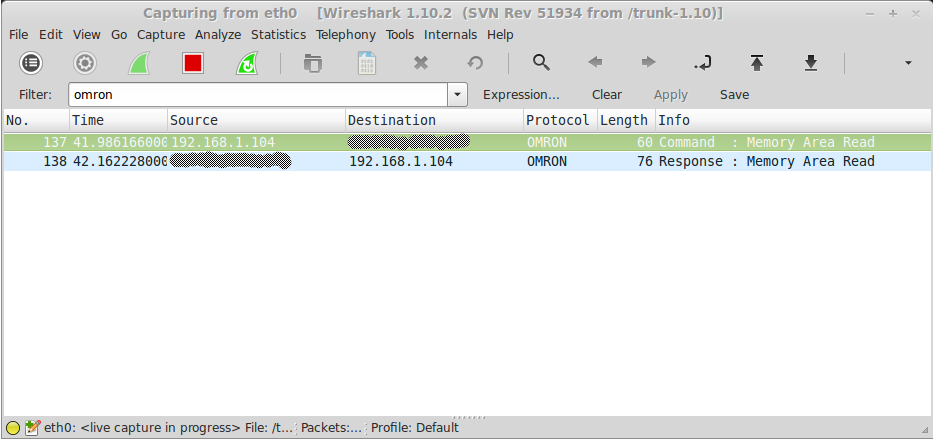The height and width of the screenshot is (439, 933).
Task: Open the Statistics menu
Action: [x=278, y=35]
